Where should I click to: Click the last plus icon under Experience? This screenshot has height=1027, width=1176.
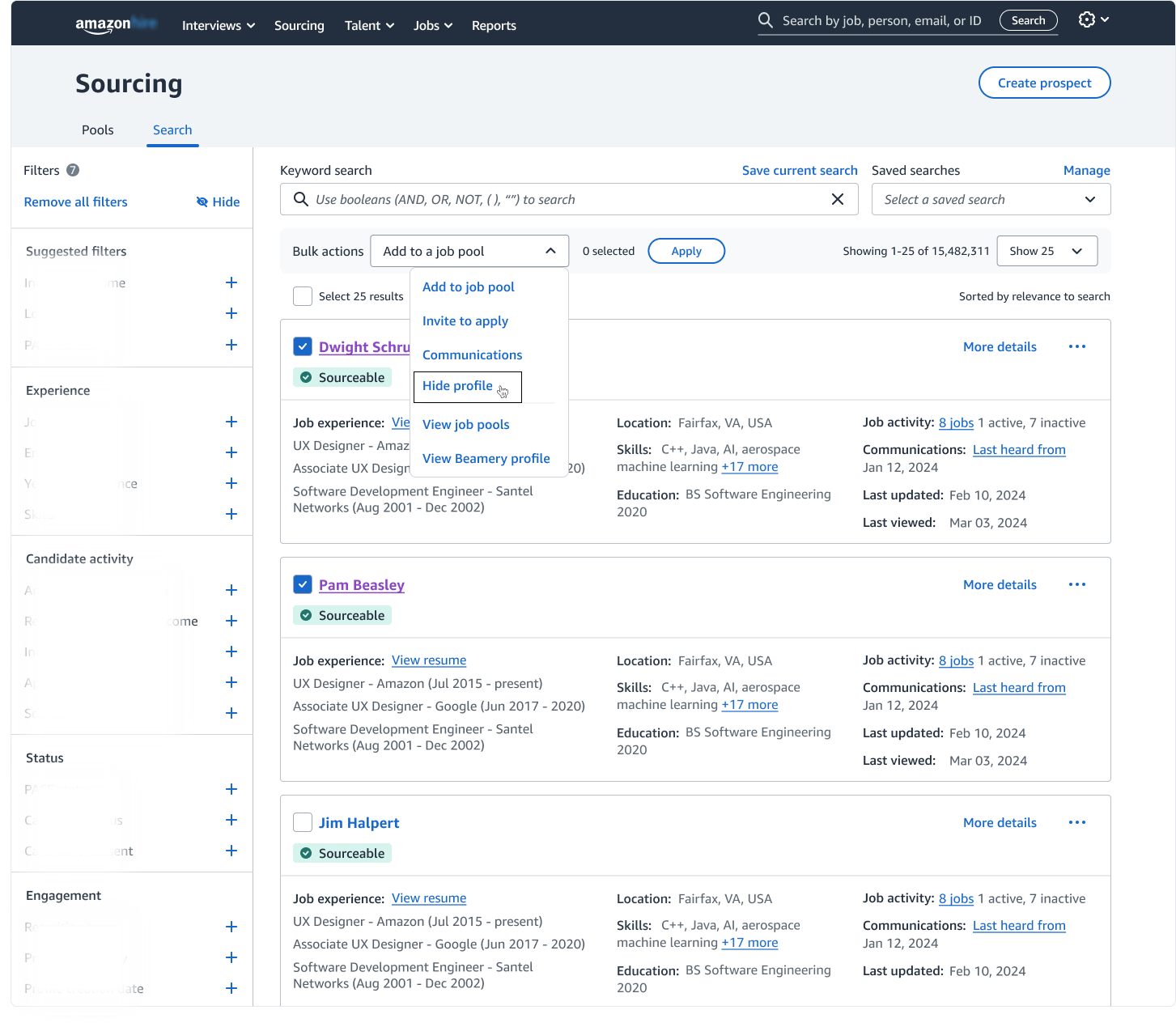pos(231,514)
